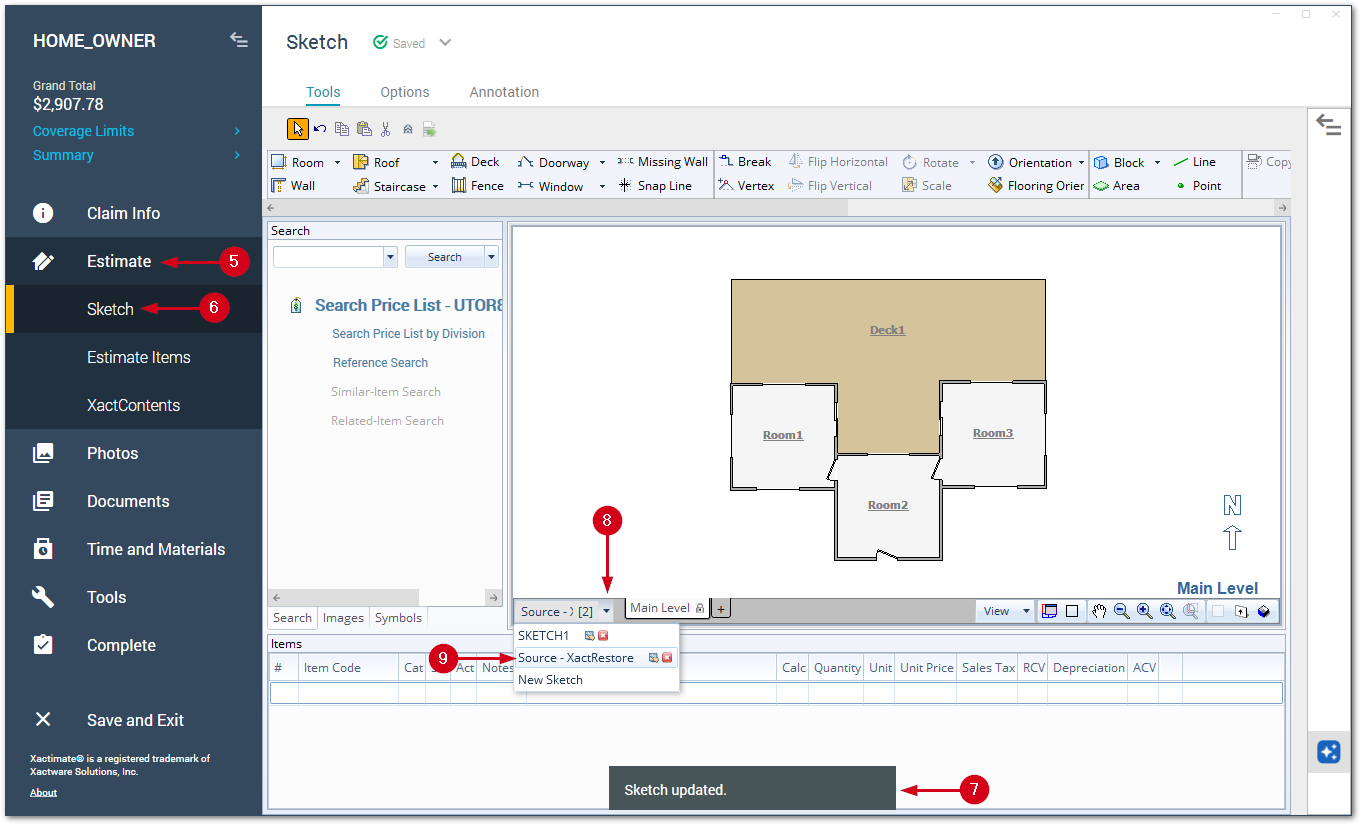Select the Vertex tool
This screenshot has width=1361, height=825.
pos(746,186)
